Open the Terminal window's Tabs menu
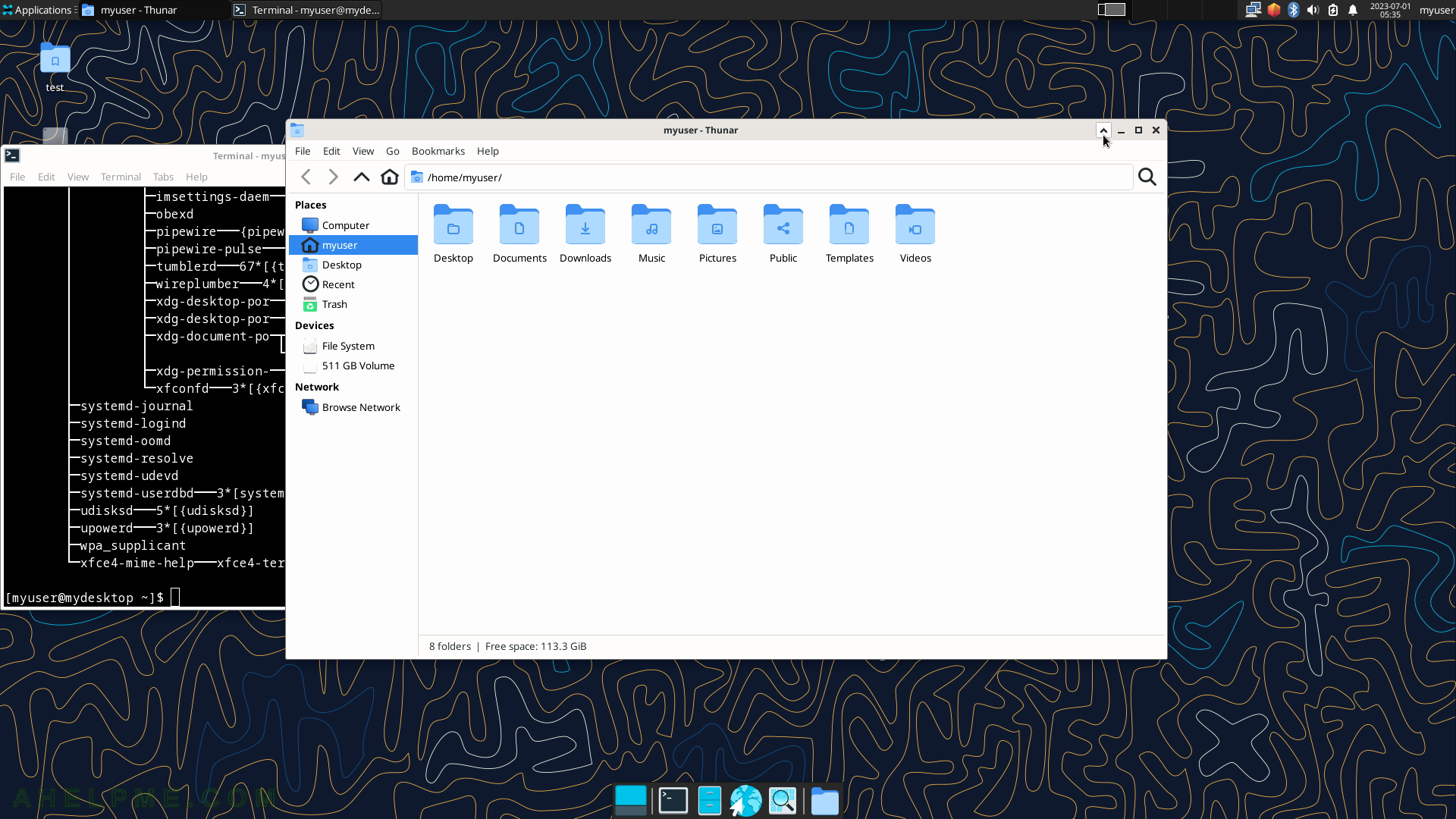This screenshot has height=819, width=1456. point(163,177)
